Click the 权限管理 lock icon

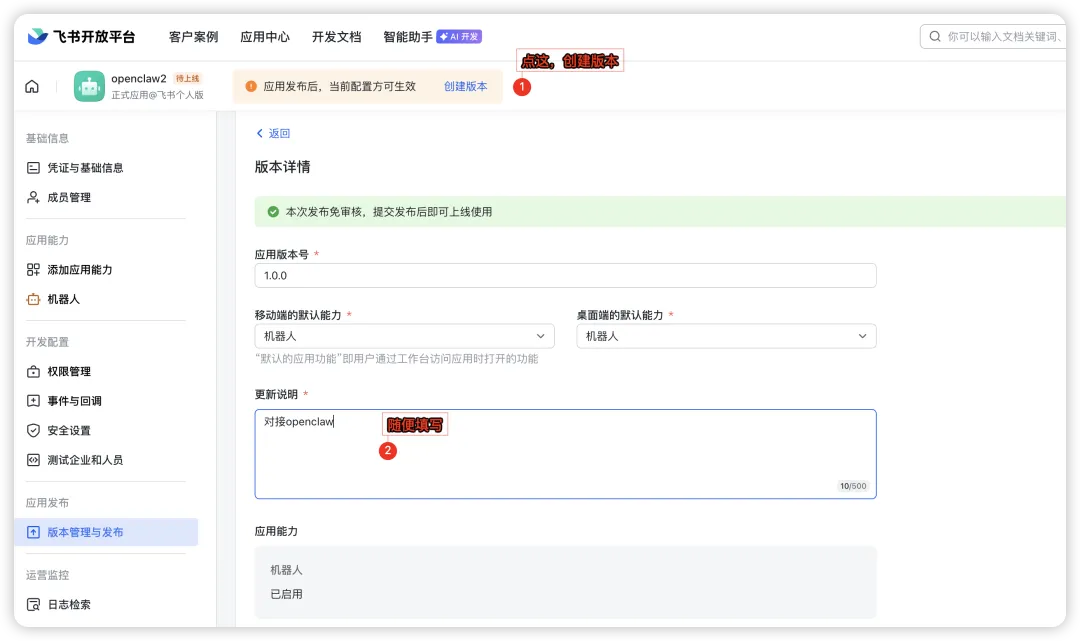pyautogui.click(x=33, y=372)
